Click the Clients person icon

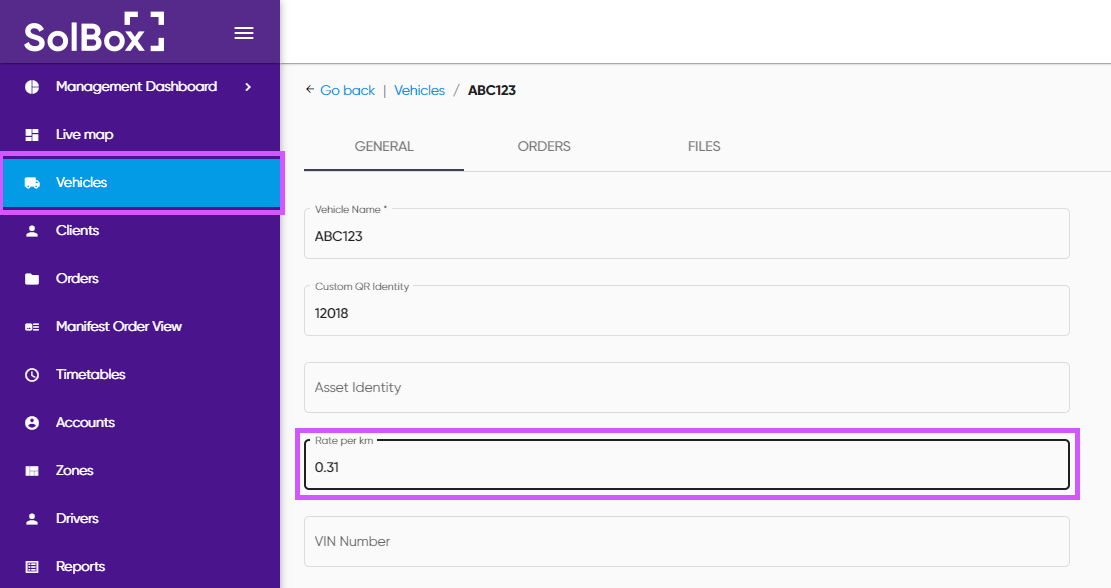pyautogui.click(x=32, y=231)
